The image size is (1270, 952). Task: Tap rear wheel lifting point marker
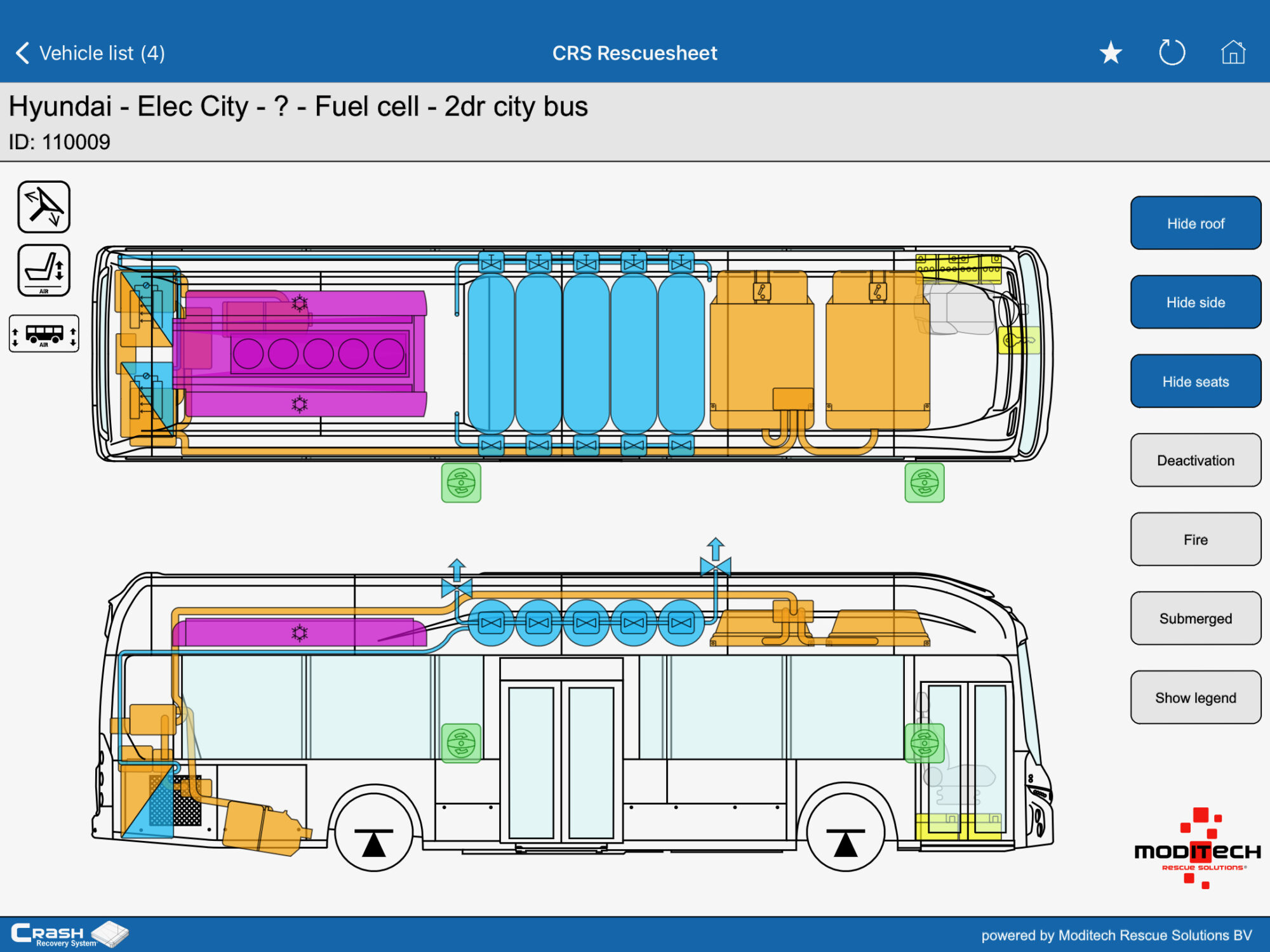374,842
